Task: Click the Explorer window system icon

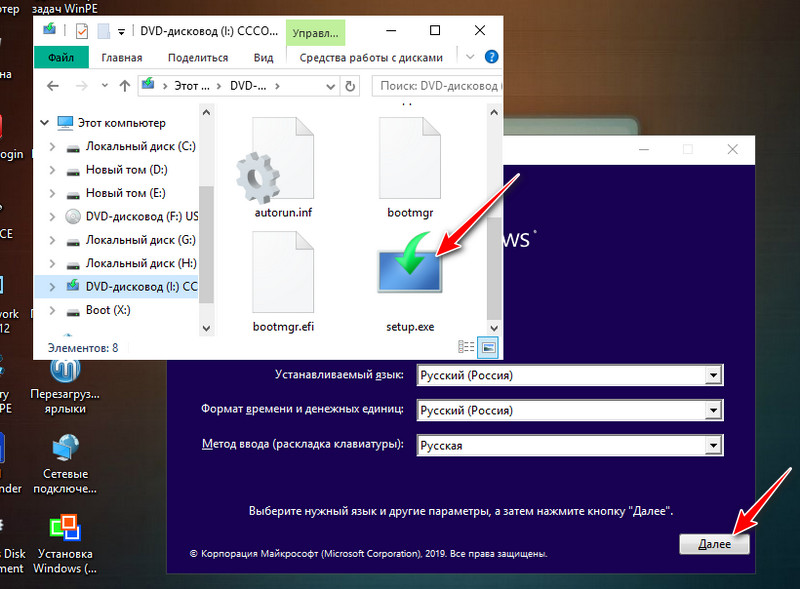Action: [x=49, y=30]
